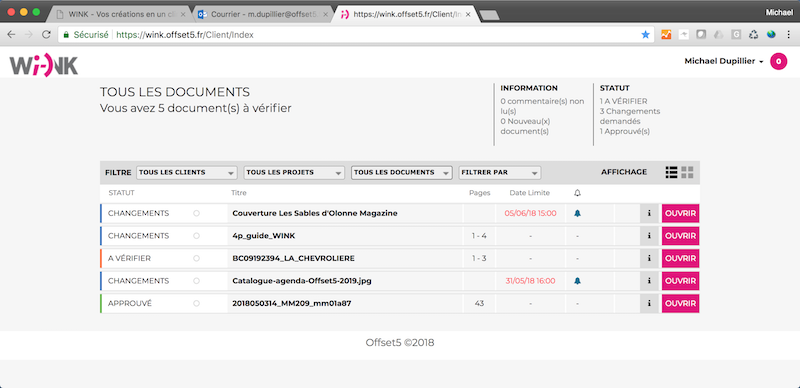
Task: Click title Couverture Les Sables d'Olonne Magazine
Action: click(315, 213)
